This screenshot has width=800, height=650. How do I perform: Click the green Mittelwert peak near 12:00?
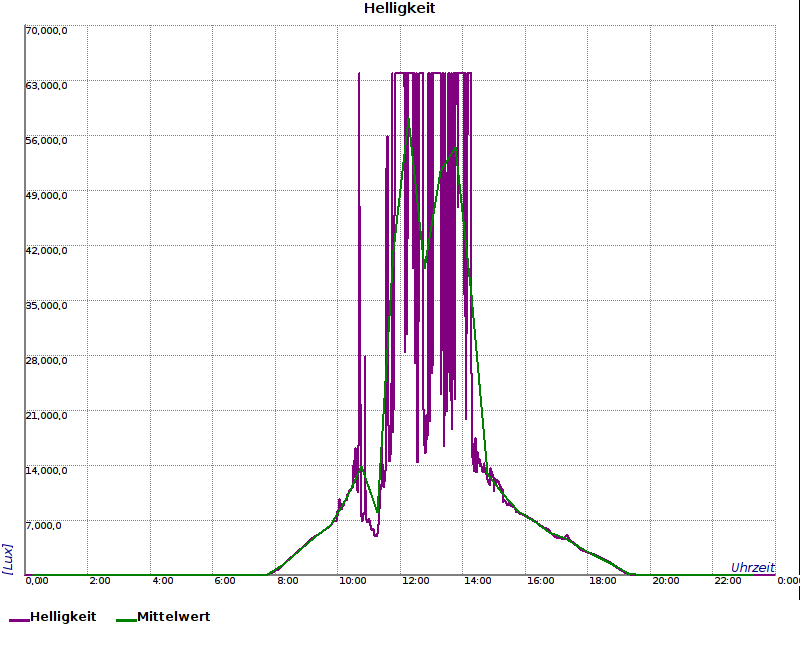(409, 120)
